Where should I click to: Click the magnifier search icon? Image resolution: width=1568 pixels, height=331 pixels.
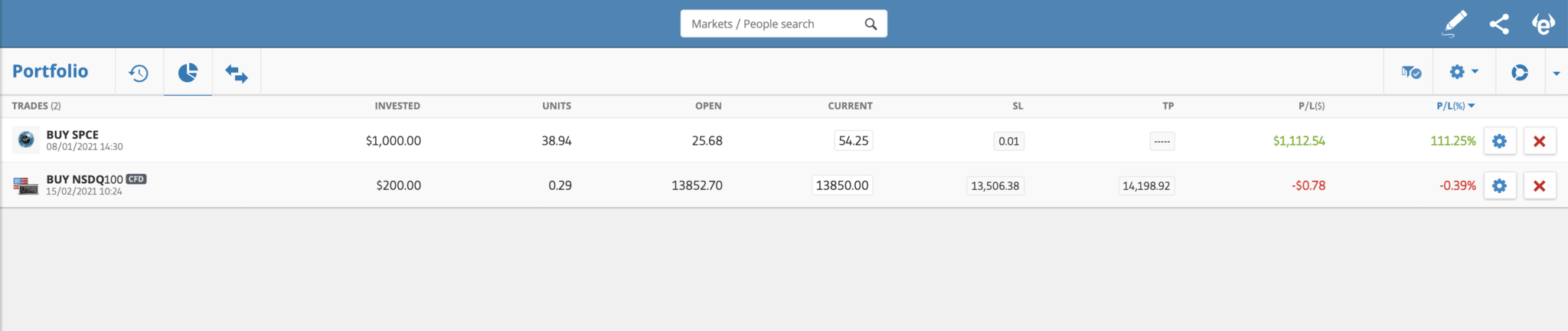pyautogui.click(x=871, y=24)
